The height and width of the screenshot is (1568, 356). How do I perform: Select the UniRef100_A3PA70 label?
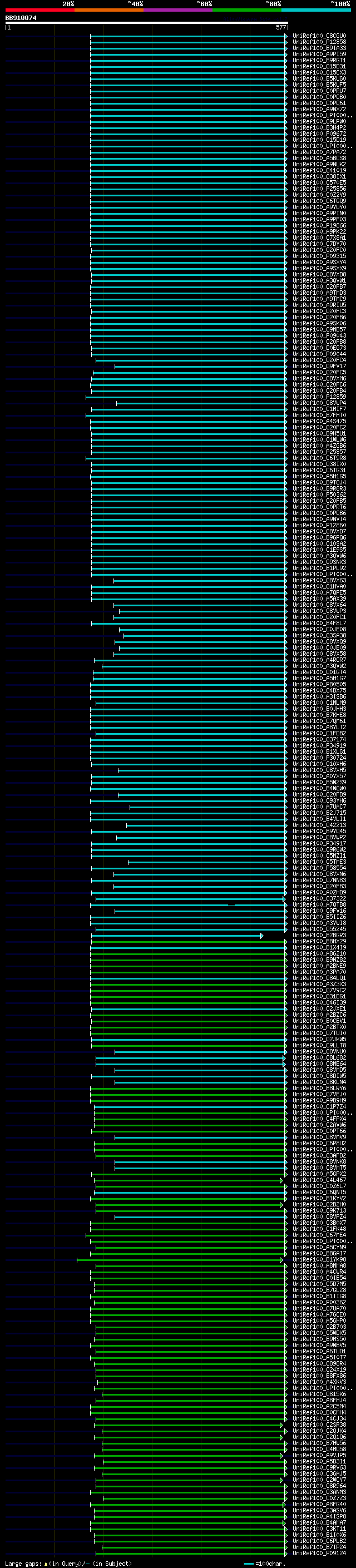click(319, 972)
